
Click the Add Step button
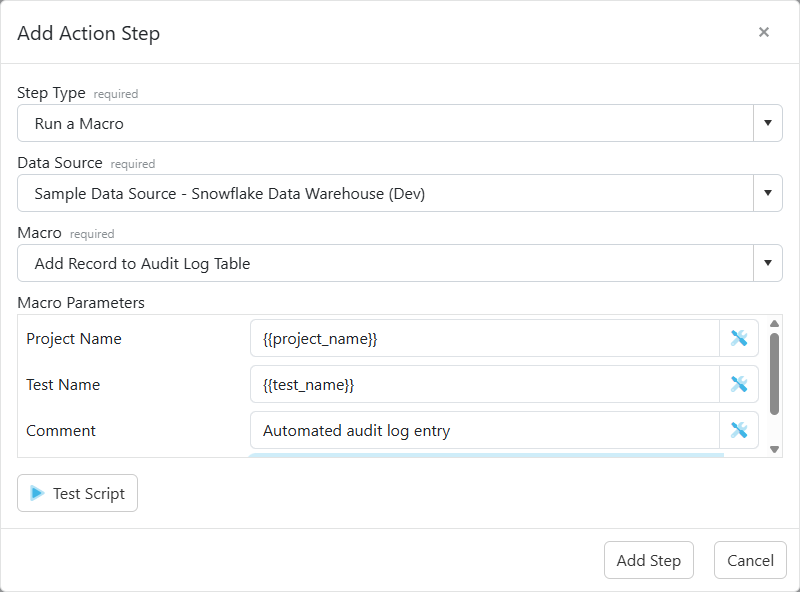pos(648,560)
